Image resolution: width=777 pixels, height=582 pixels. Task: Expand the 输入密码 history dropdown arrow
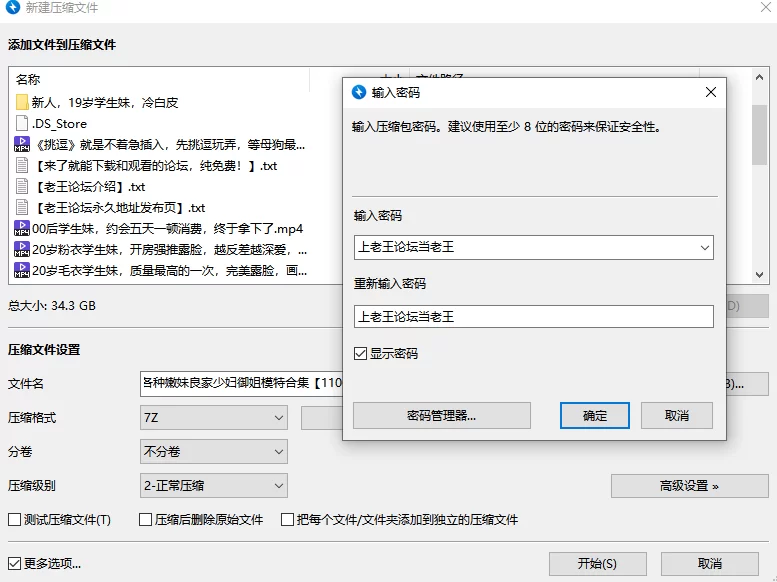tap(704, 247)
